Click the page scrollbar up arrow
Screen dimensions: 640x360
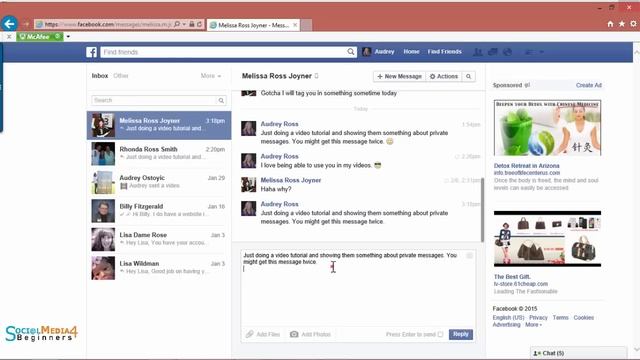tap(636, 53)
